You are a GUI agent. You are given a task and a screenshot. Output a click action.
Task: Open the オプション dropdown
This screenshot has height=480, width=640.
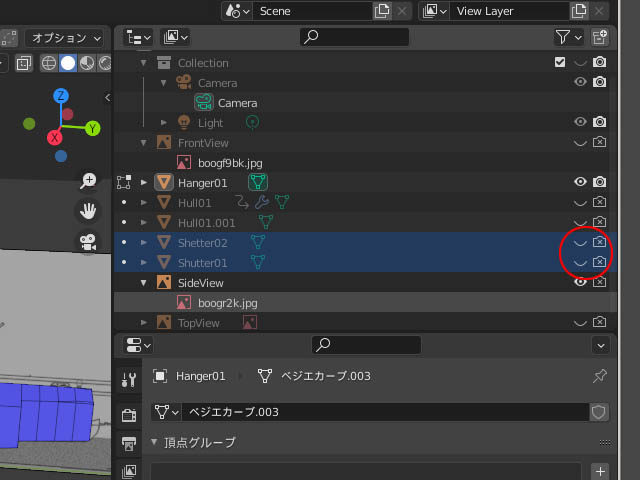click(x=64, y=38)
